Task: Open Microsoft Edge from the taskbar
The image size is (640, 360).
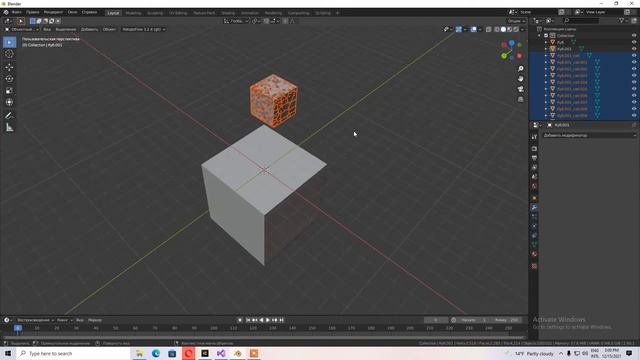Action: coord(156,353)
